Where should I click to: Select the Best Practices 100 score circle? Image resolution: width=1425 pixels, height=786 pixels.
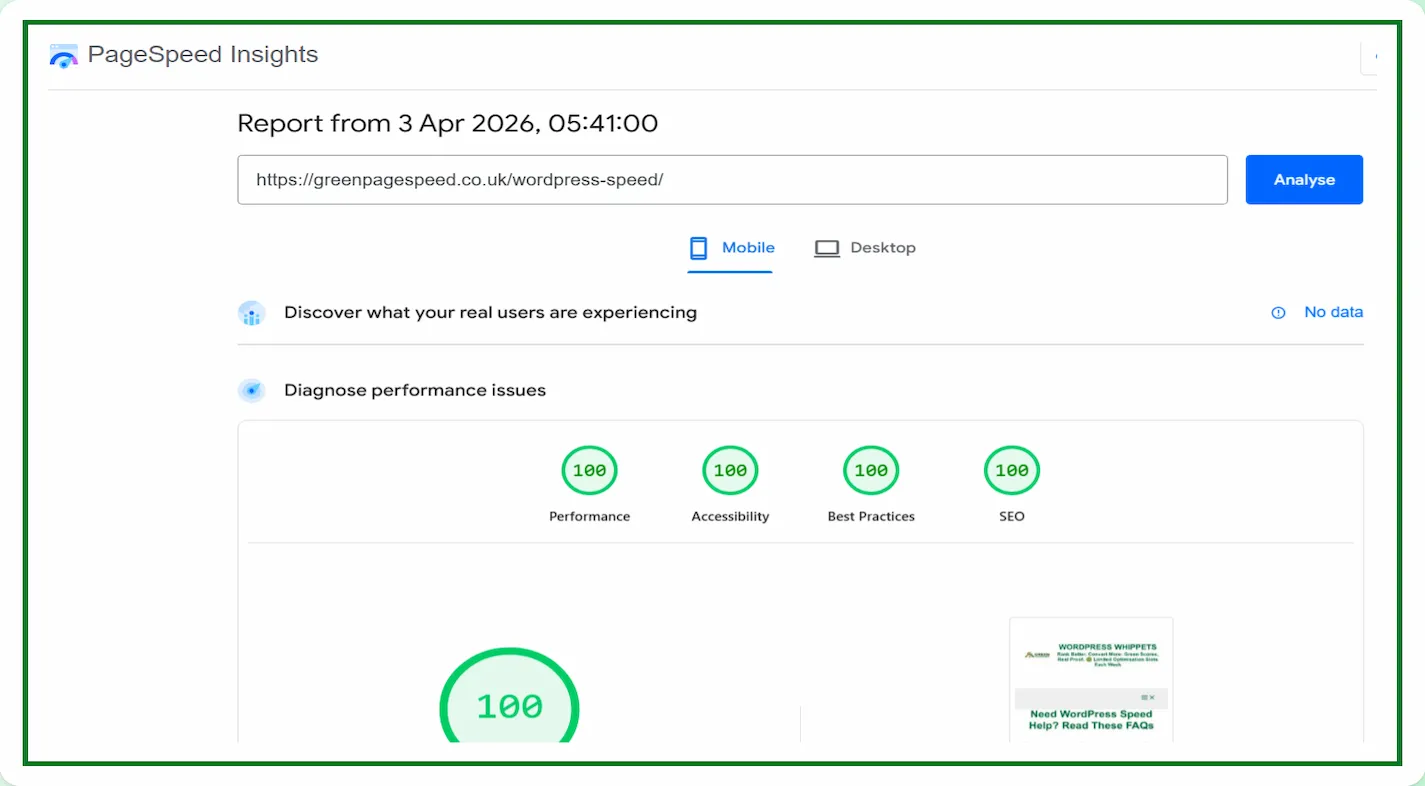tap(870, 470)
